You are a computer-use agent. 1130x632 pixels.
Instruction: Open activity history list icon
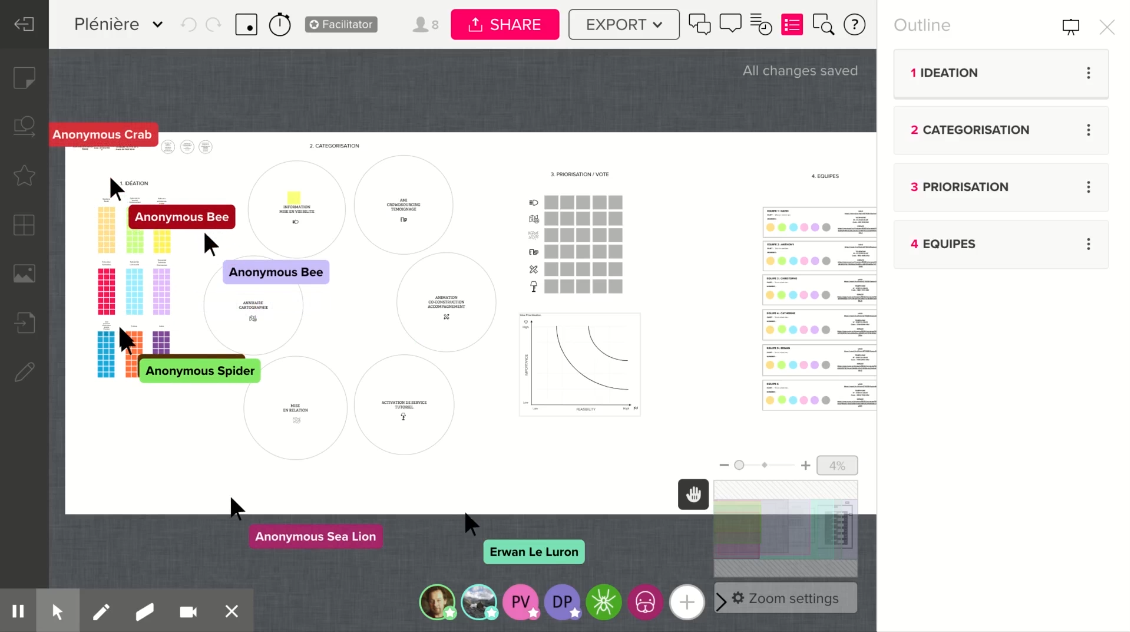[761, 25]
